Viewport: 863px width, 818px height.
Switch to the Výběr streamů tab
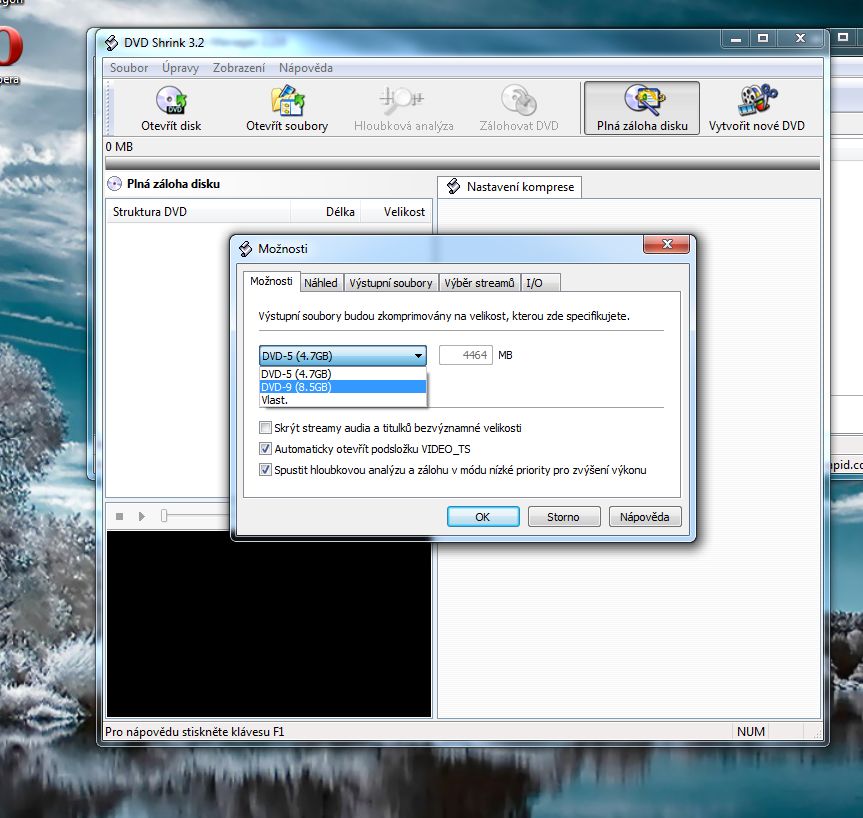point(479,283)
